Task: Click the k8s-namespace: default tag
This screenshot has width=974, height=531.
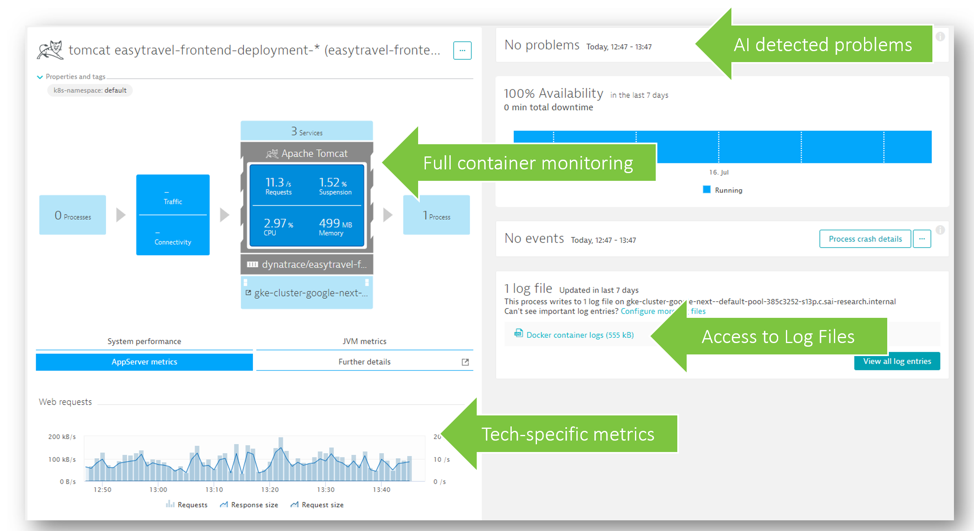Action: 90,91
